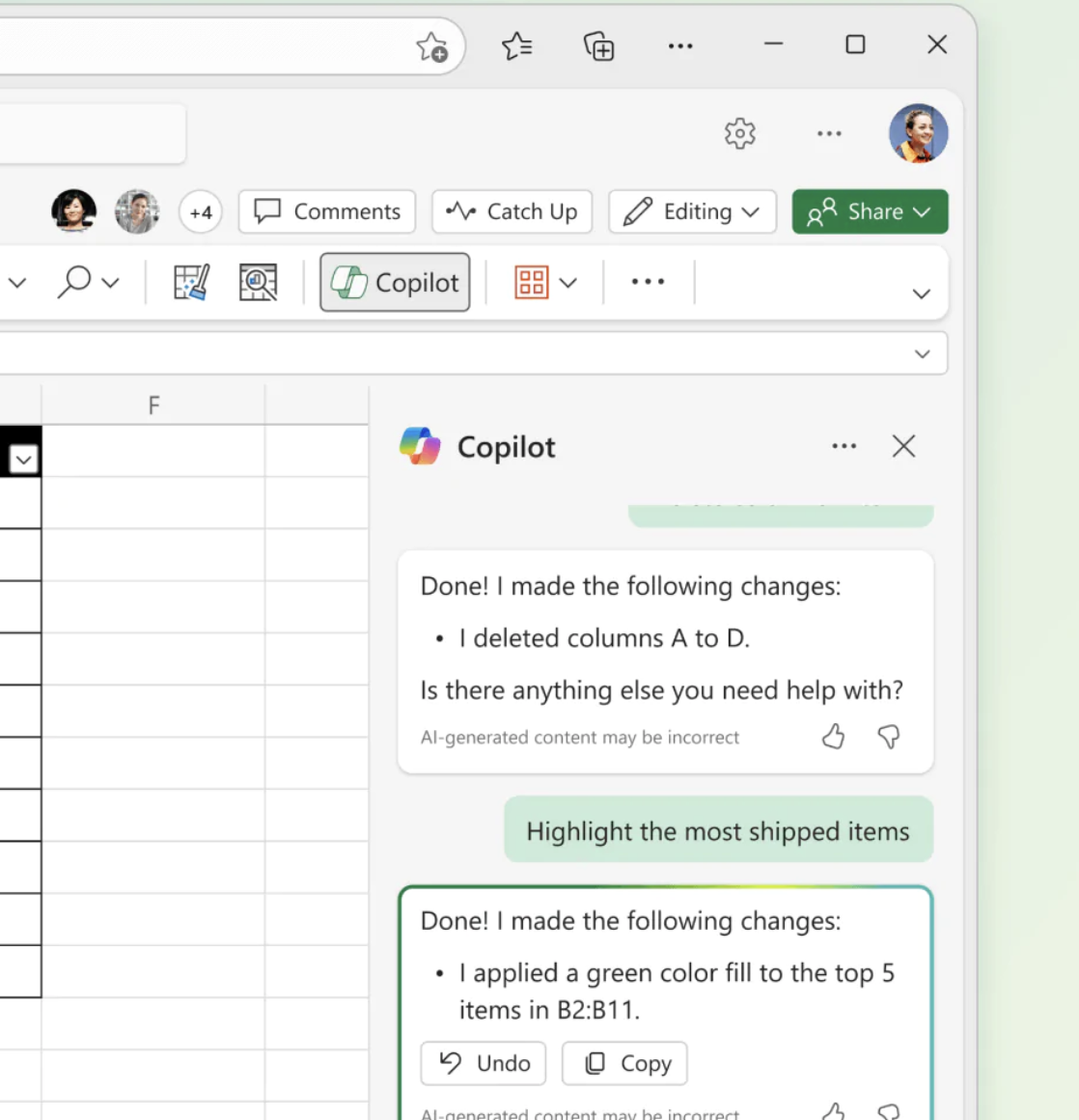Toggle the Copilot ribbon button
1079x1120 pixels.
coord(395,282)
